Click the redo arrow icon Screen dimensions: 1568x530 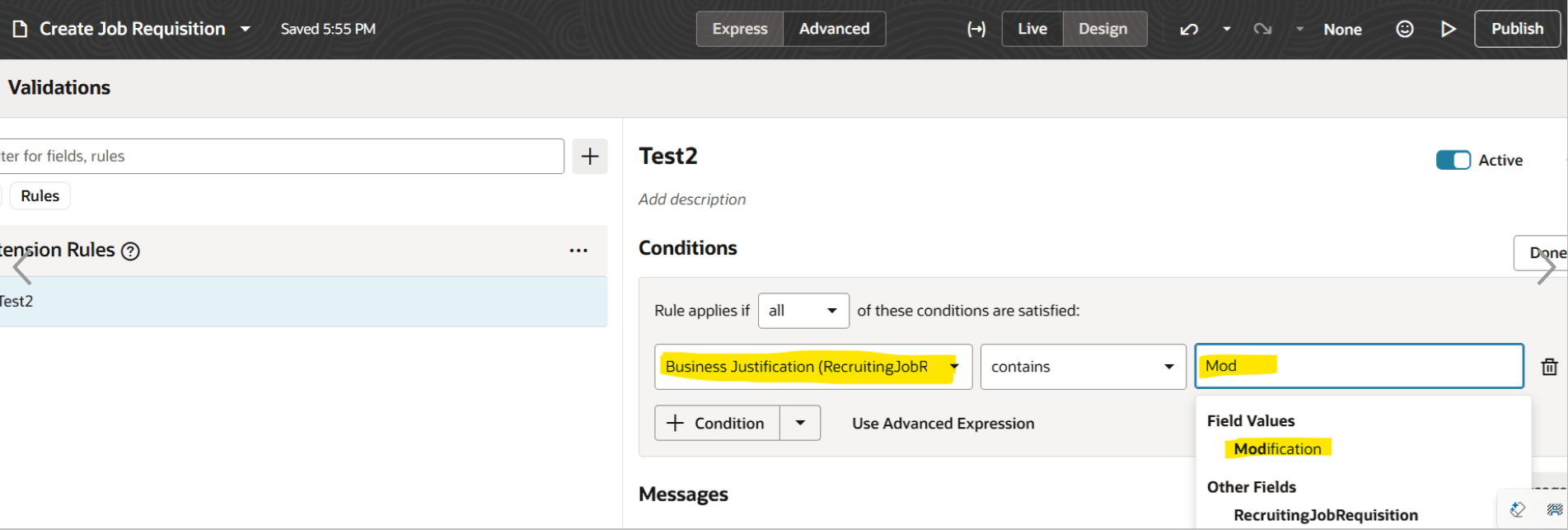[x=1261, y=30]
